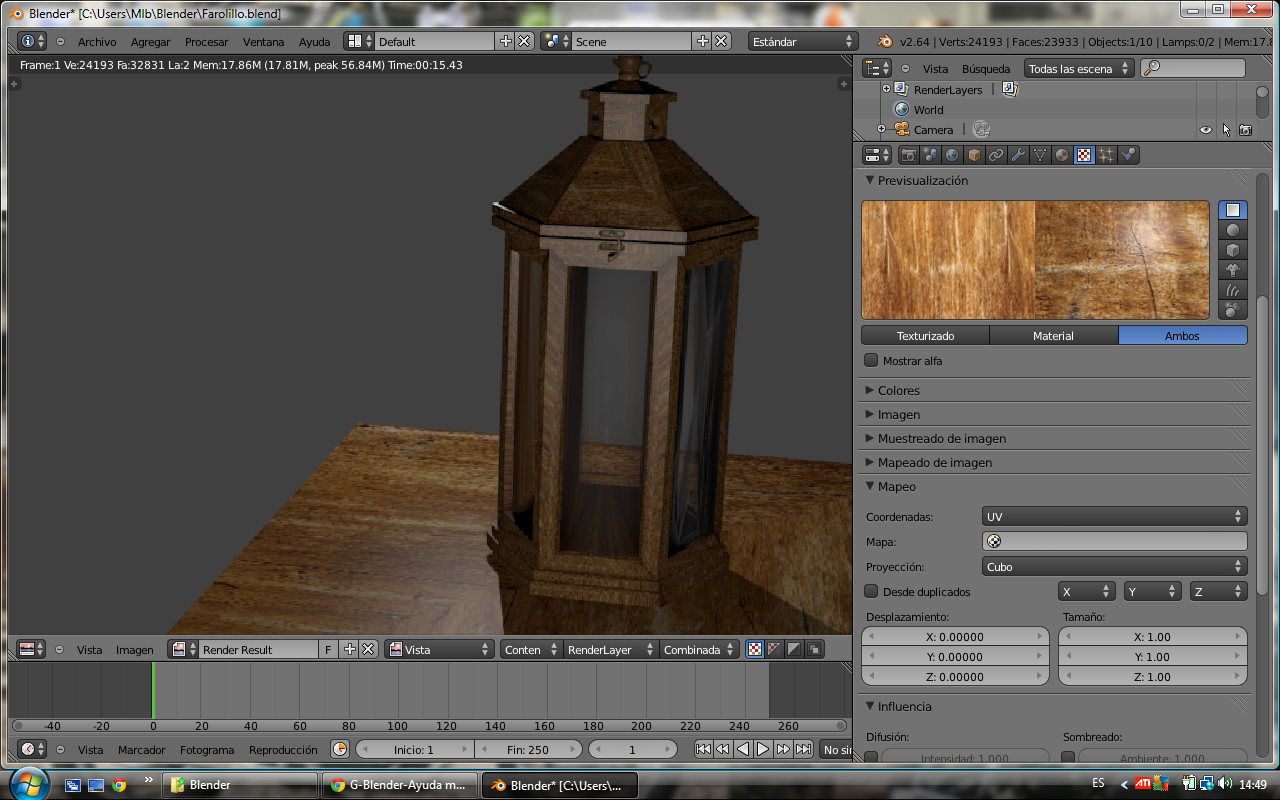Open the Procesar menu
This screenshot has height=800, width=1280.
(x=206, y=42)
